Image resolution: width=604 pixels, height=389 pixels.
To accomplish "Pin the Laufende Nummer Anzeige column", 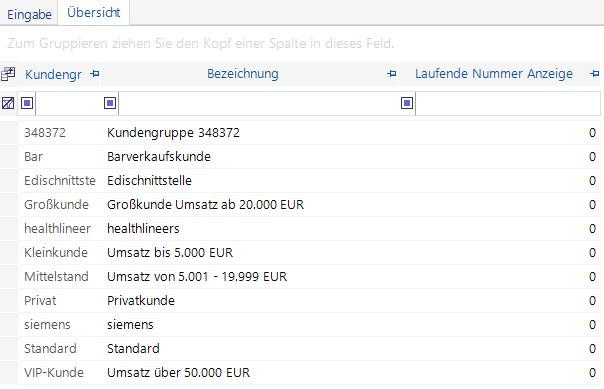I will click(594, 74).
